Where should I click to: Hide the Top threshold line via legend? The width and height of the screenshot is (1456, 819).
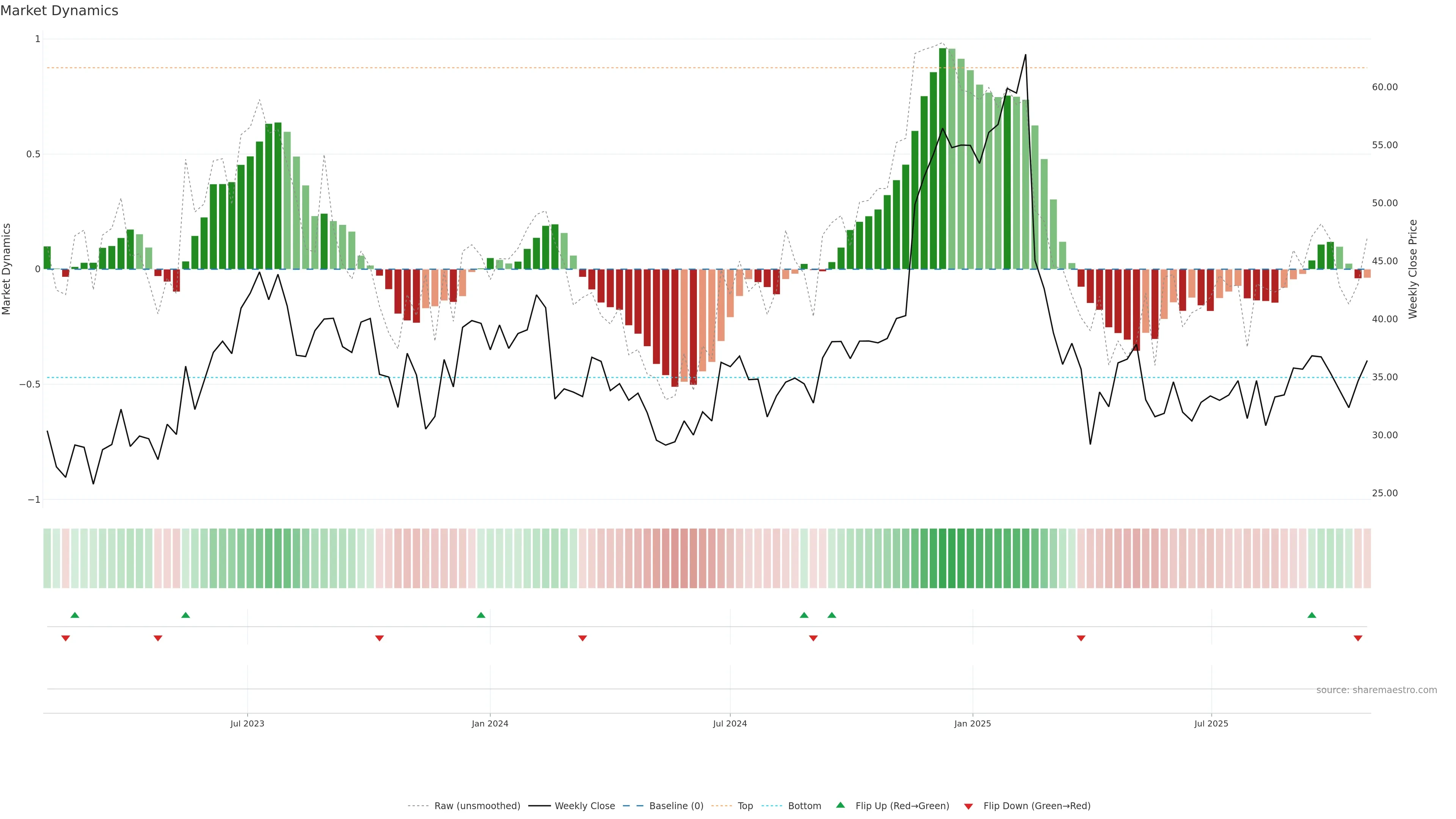745,806
